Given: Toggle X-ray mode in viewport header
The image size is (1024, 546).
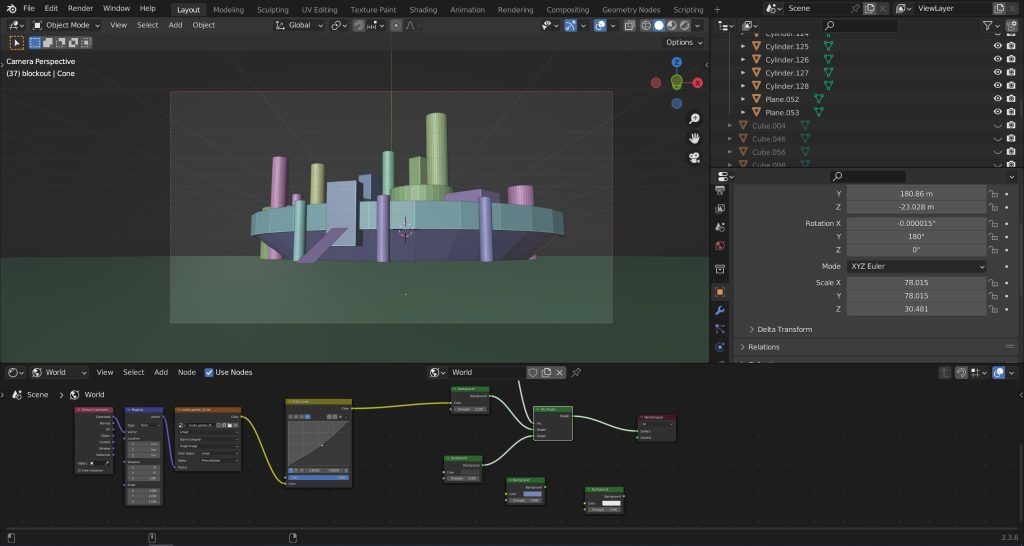Looking at the screenshot, I should (x=628, y=25).
